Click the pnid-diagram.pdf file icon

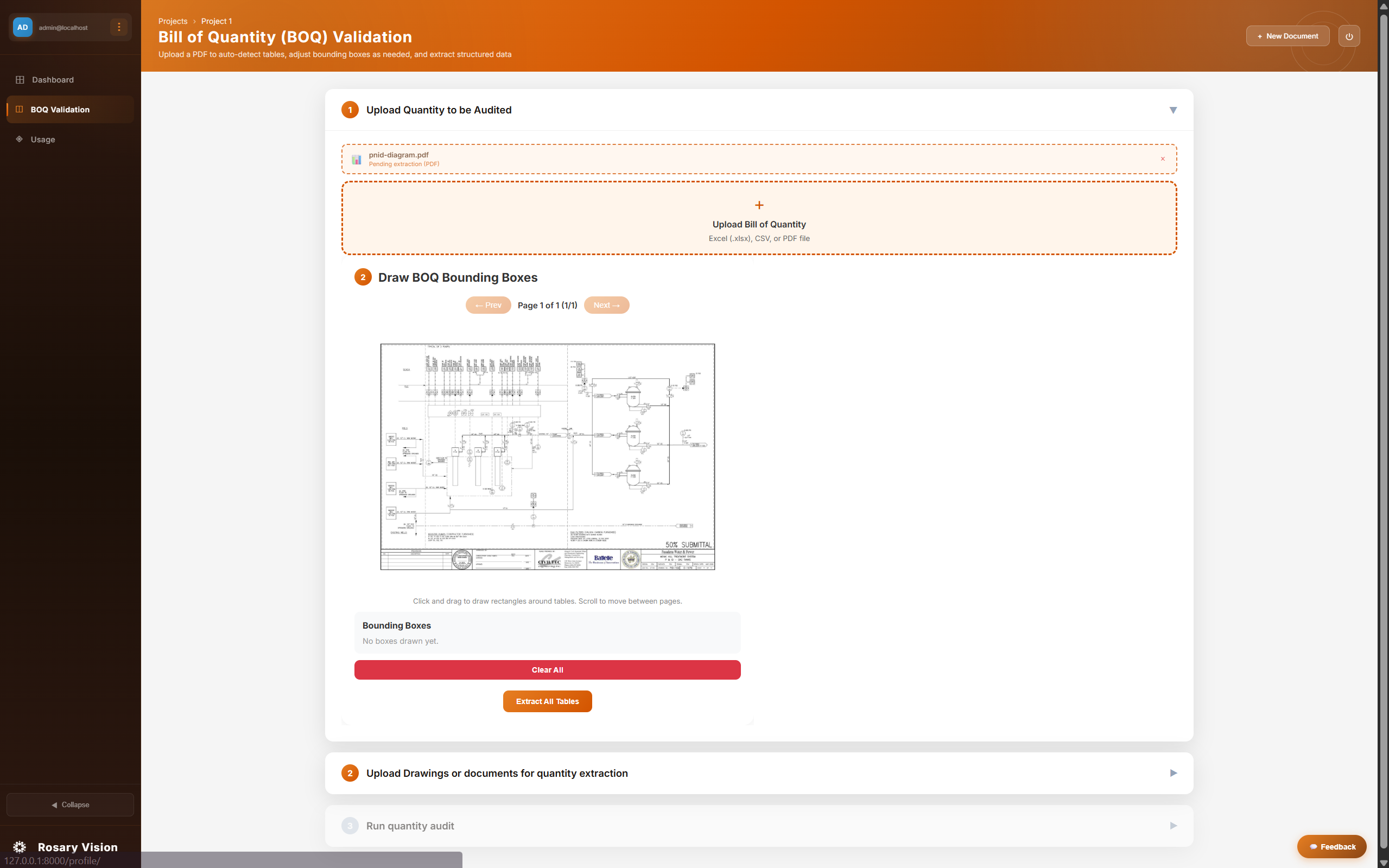pos(357,160)
